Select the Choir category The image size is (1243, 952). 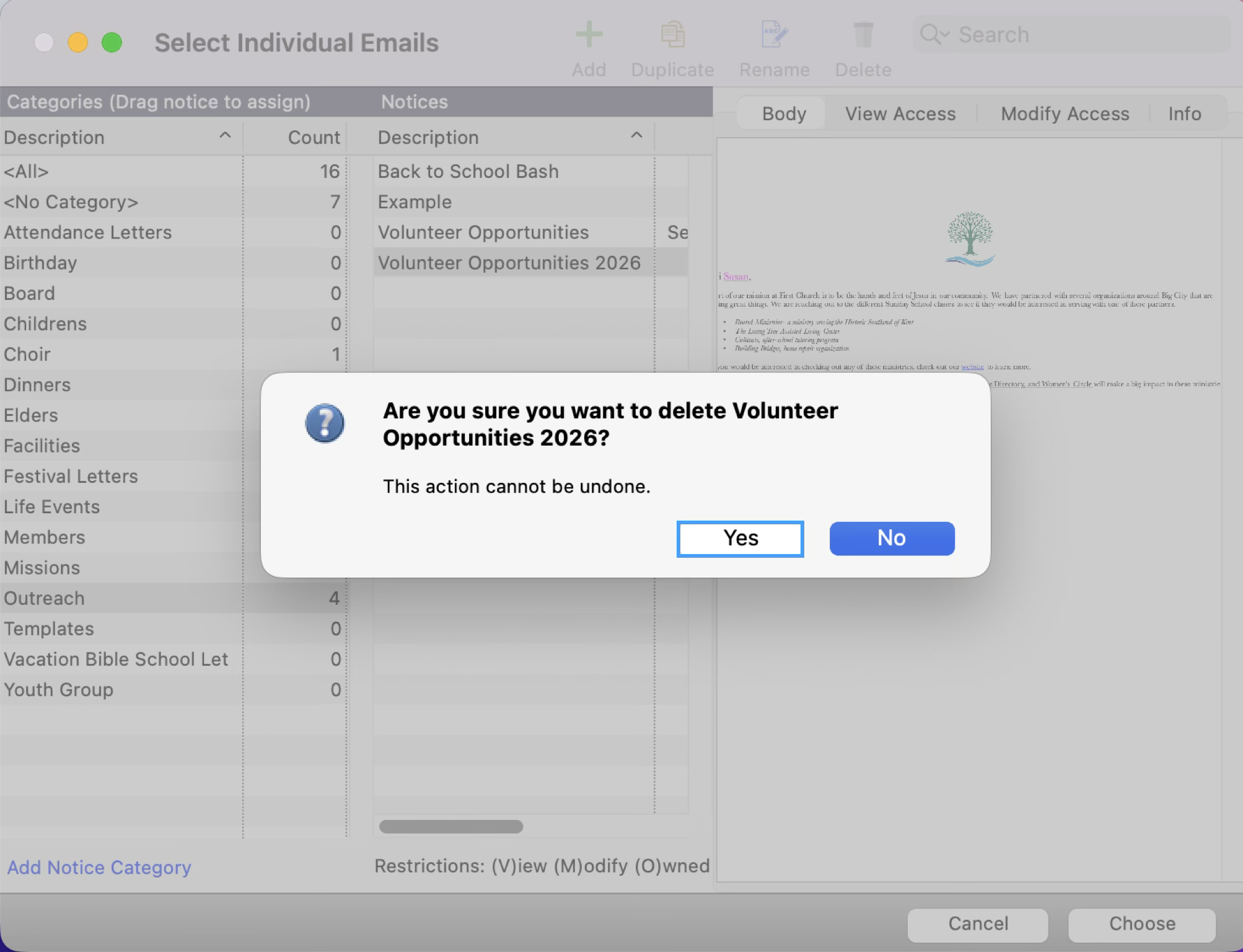click(172, 355)
